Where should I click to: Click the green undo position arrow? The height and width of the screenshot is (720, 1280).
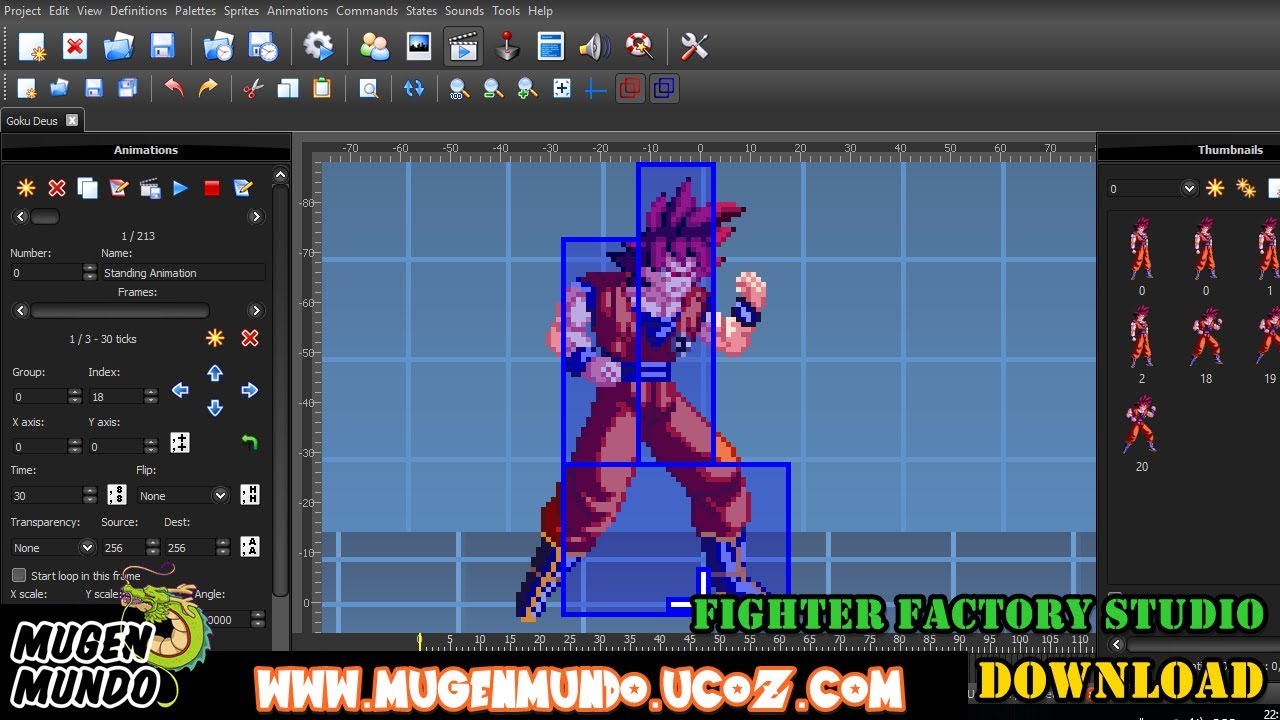coord(250,441)
